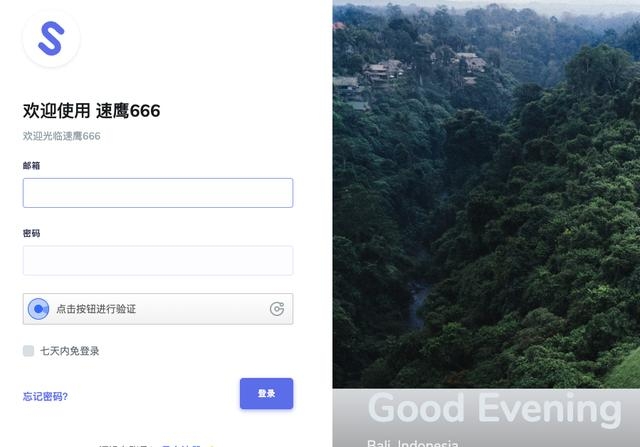Screen dimensions: 640x447
Task: Click the circular captcha verify button
Action: pyautogui.click(x=38, y=309)
